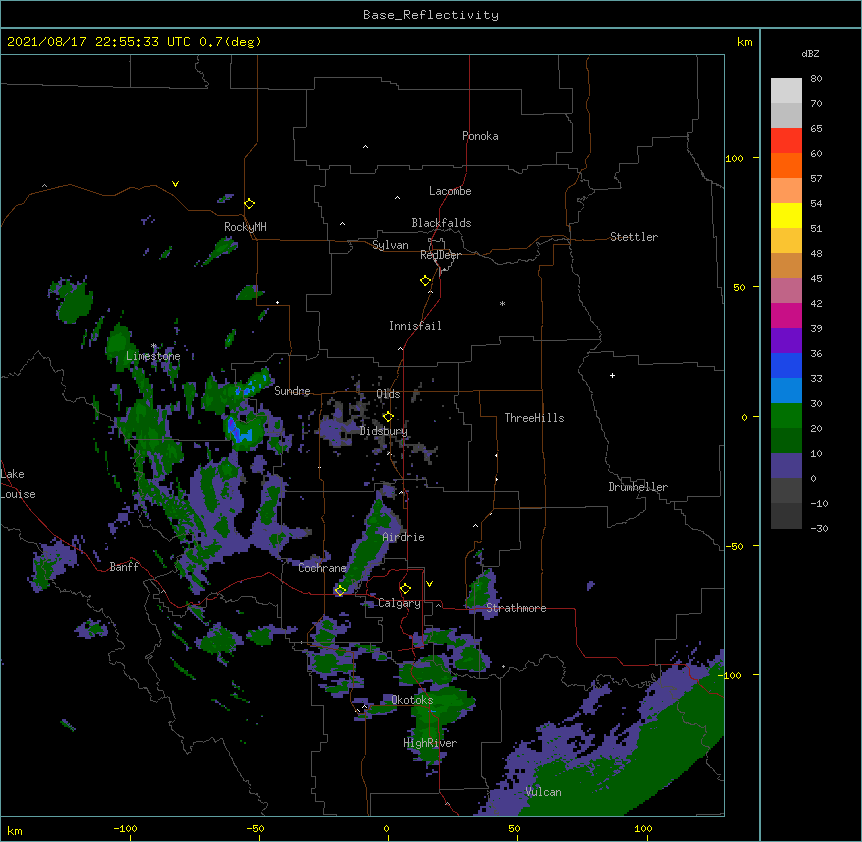862x842 pixels.
Task: Click the Lacombe city label
Action: (450, 191)
